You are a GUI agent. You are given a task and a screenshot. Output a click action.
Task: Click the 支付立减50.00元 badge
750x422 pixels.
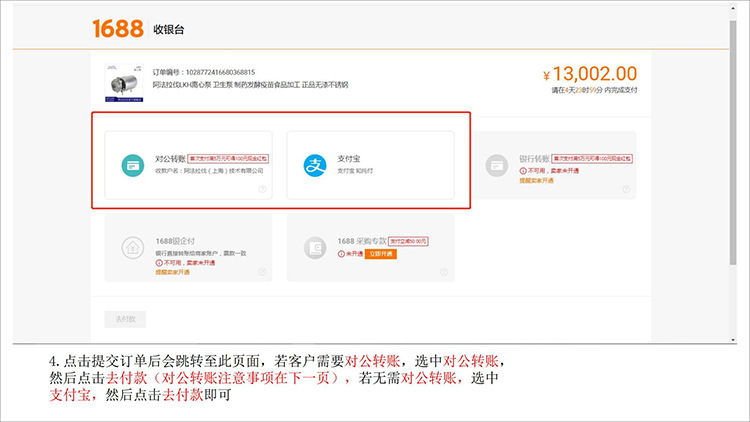[408, 241]
